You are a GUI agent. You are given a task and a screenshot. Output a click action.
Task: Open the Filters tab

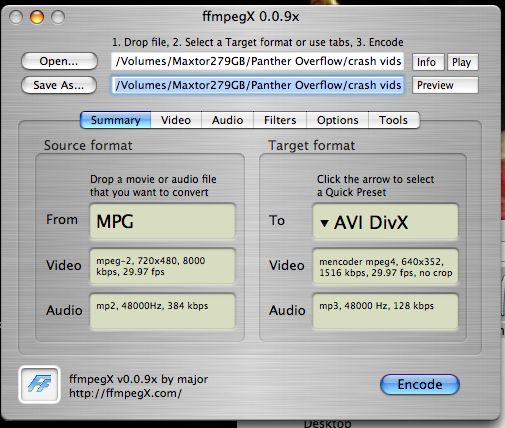click(x=280, y=120)
